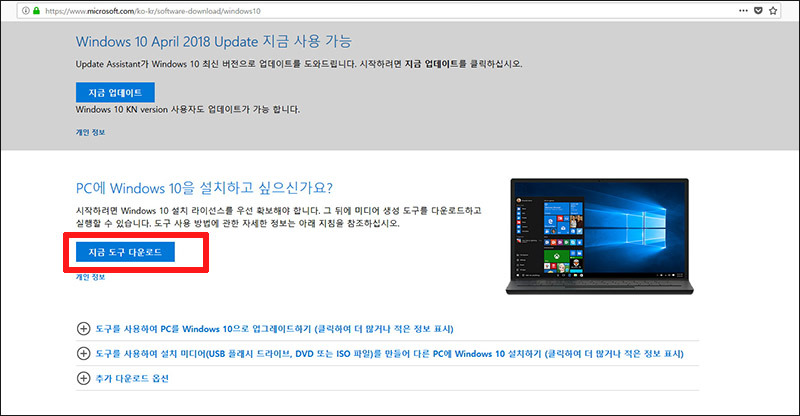Click the 지금 업데이트 button

(115, 92)
